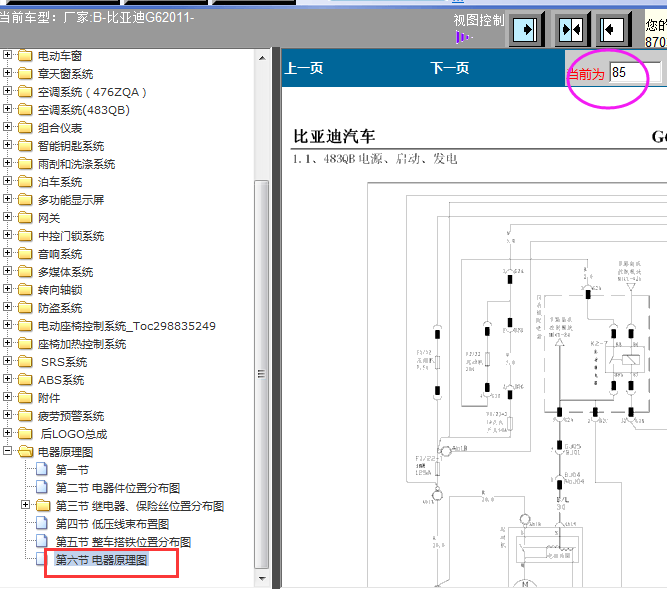The width and height of the screenshot is (667, 589).
Task: Click folder icon of 音响系统
Action: click(25, 254)
